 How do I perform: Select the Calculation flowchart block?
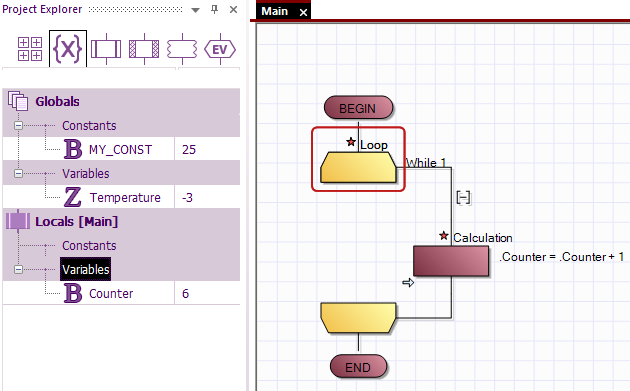[451, 261]
